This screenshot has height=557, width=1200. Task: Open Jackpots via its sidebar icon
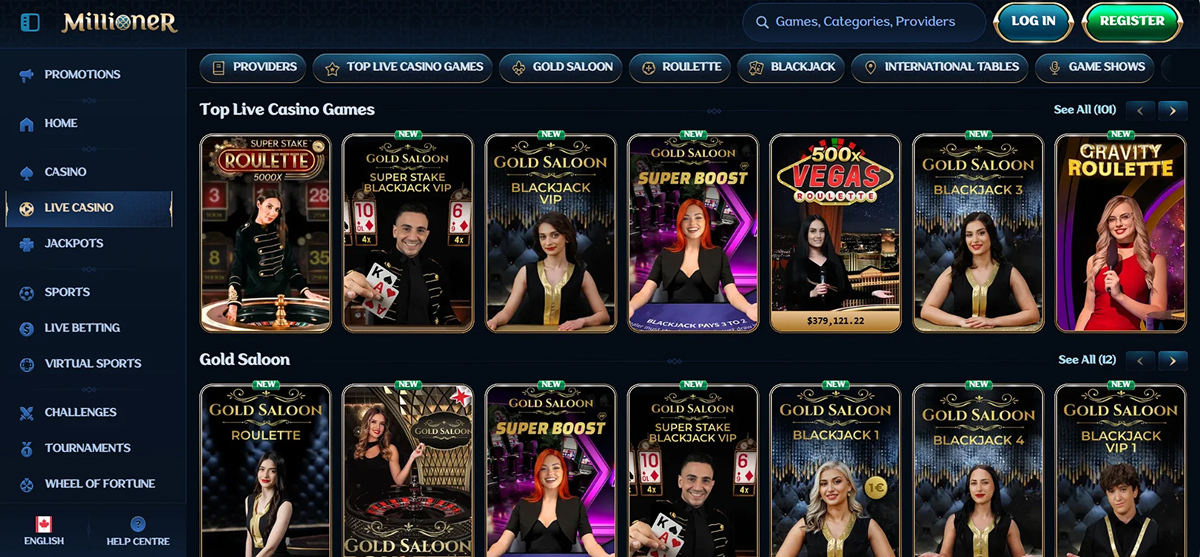[x=27, y=244]
